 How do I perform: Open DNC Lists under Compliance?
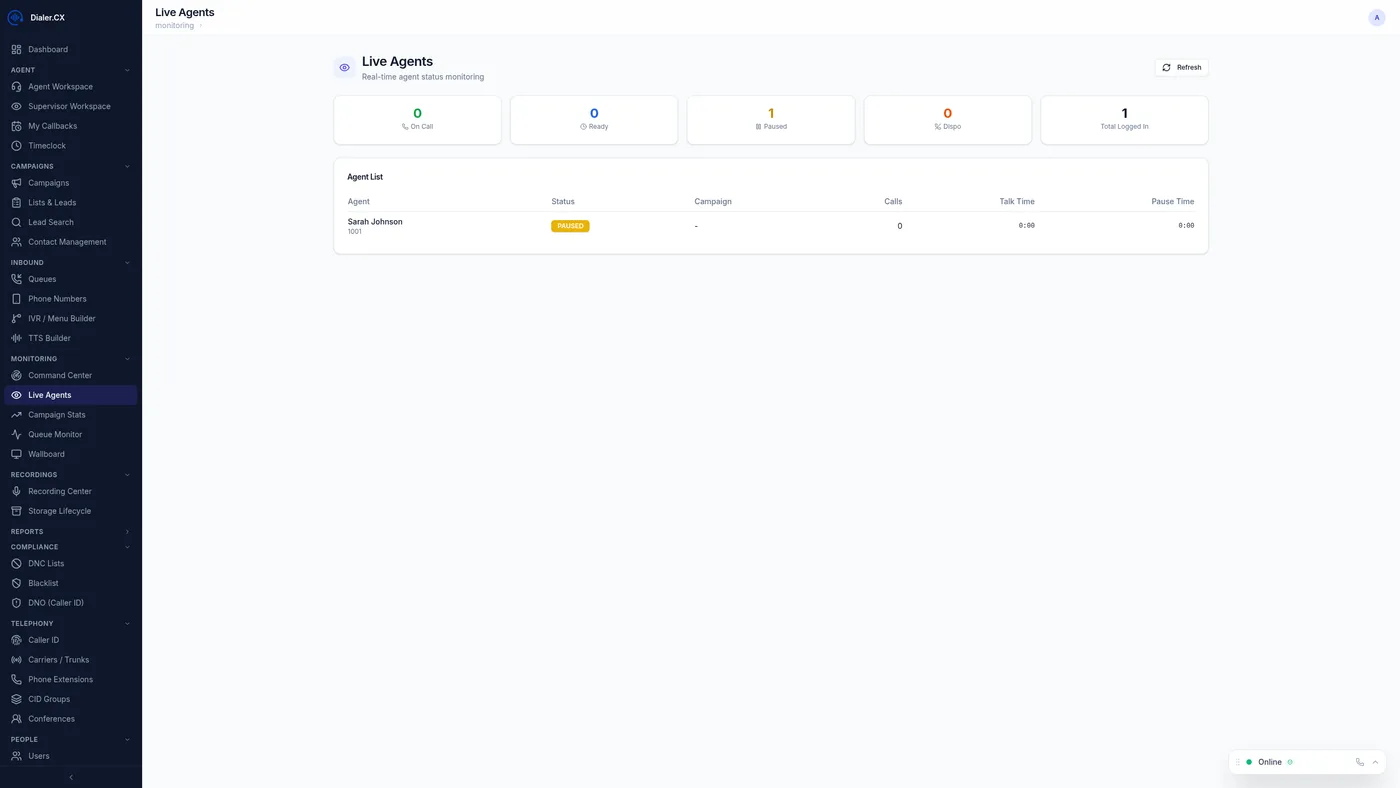[44, 563]
